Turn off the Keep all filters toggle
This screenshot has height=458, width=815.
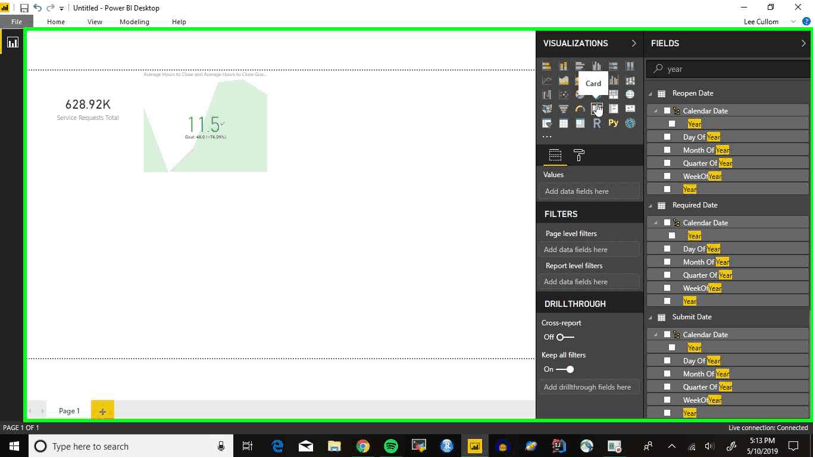click(x=564, y=369)
